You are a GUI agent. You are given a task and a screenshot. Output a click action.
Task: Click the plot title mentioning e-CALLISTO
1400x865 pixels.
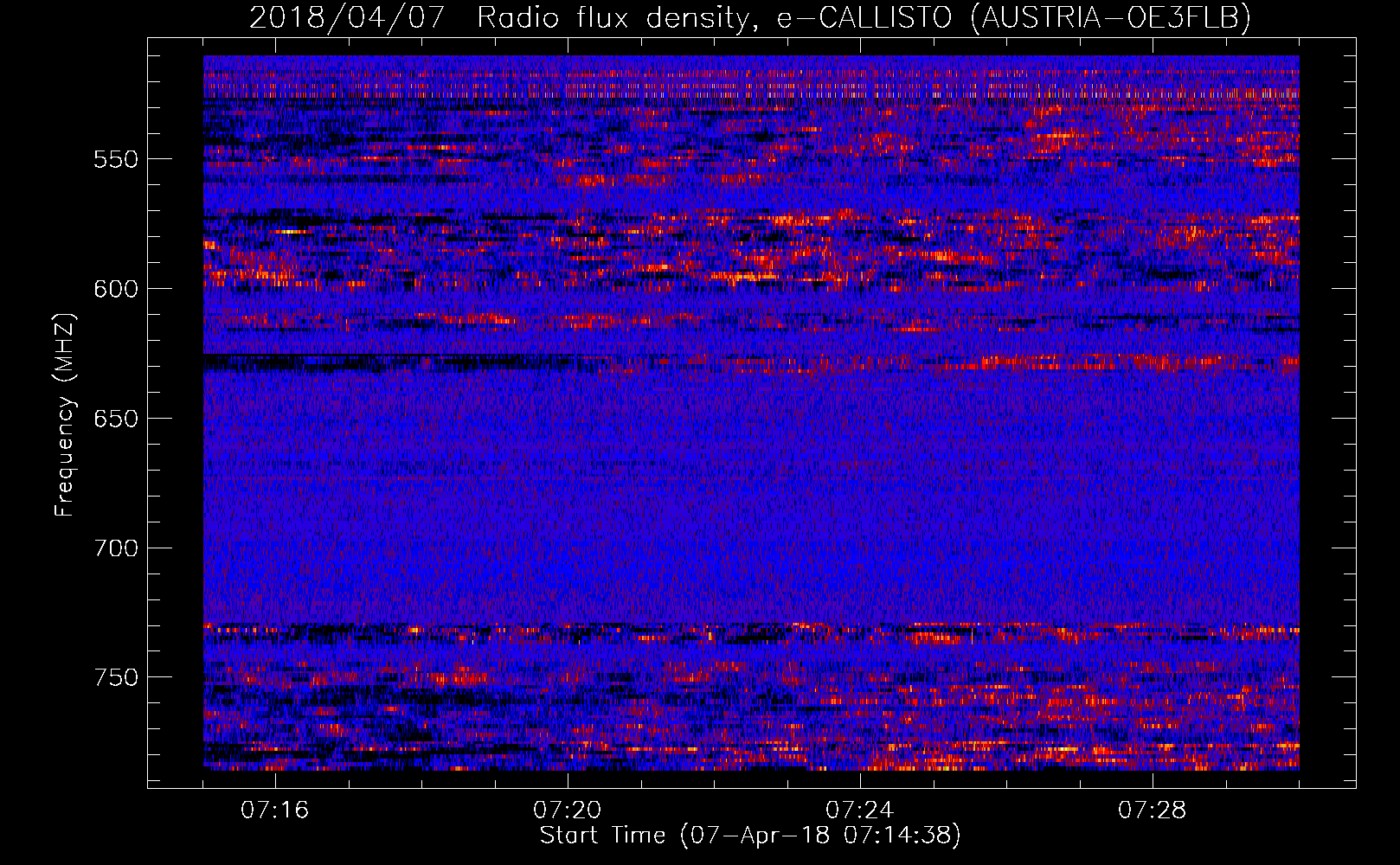[750, 17]
